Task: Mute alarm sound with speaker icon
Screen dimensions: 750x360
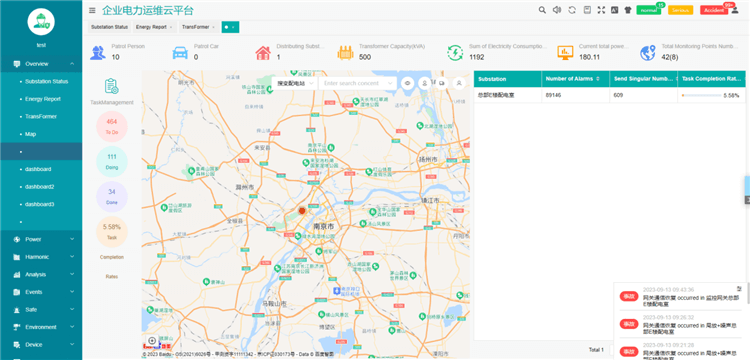Action: 557,10
